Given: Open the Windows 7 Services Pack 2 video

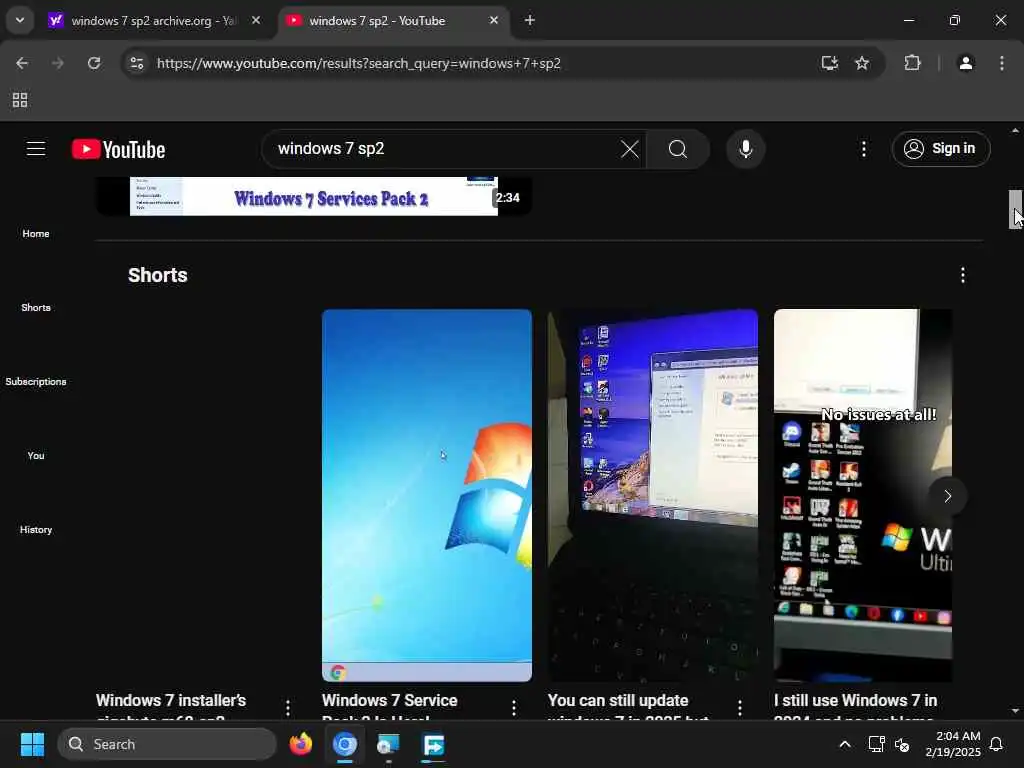Looking at the screenshot, I should pos(313,196).
